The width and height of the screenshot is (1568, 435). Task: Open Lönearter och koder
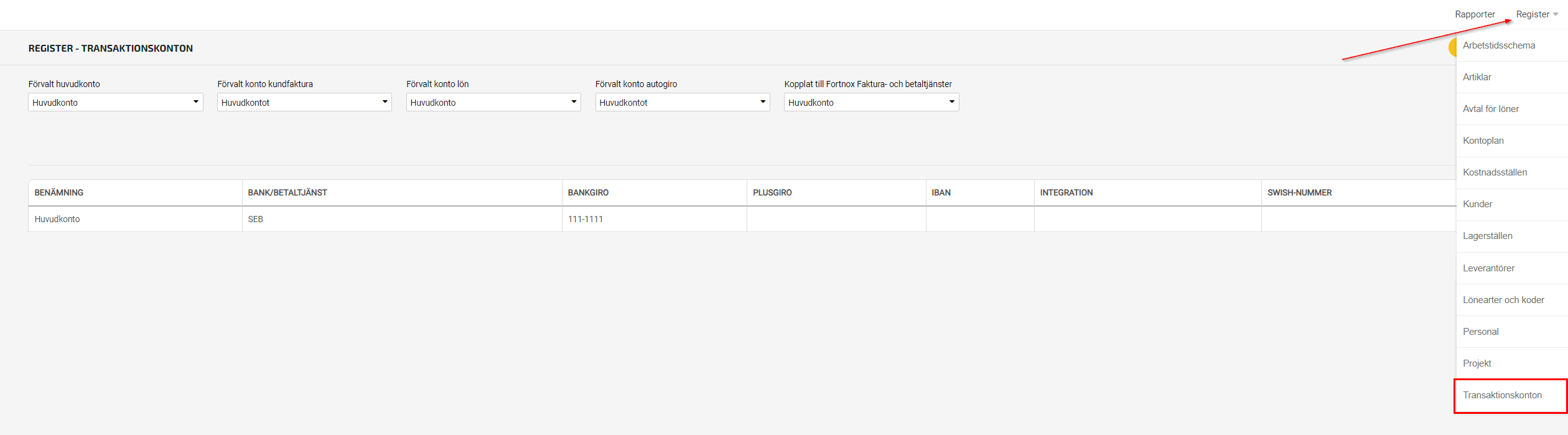[x=1512, y=300]
